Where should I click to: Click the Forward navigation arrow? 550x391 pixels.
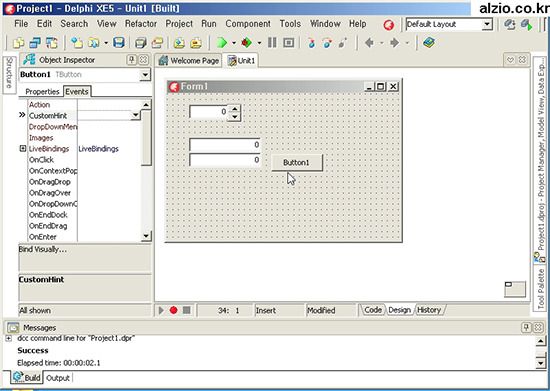coord(395,43)
